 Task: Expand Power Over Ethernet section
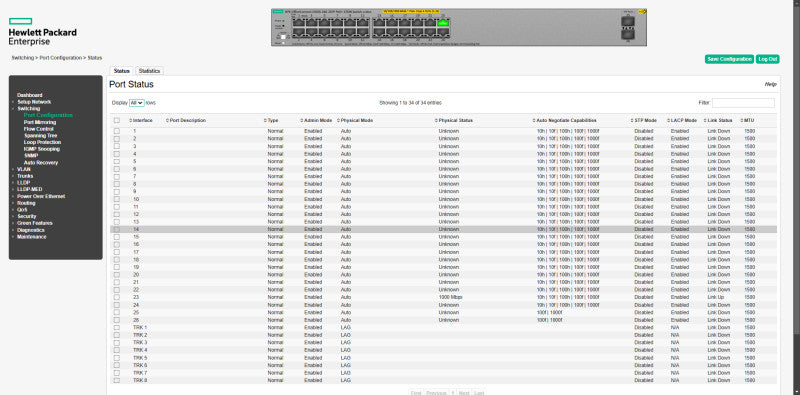click(x=41, y=196)
